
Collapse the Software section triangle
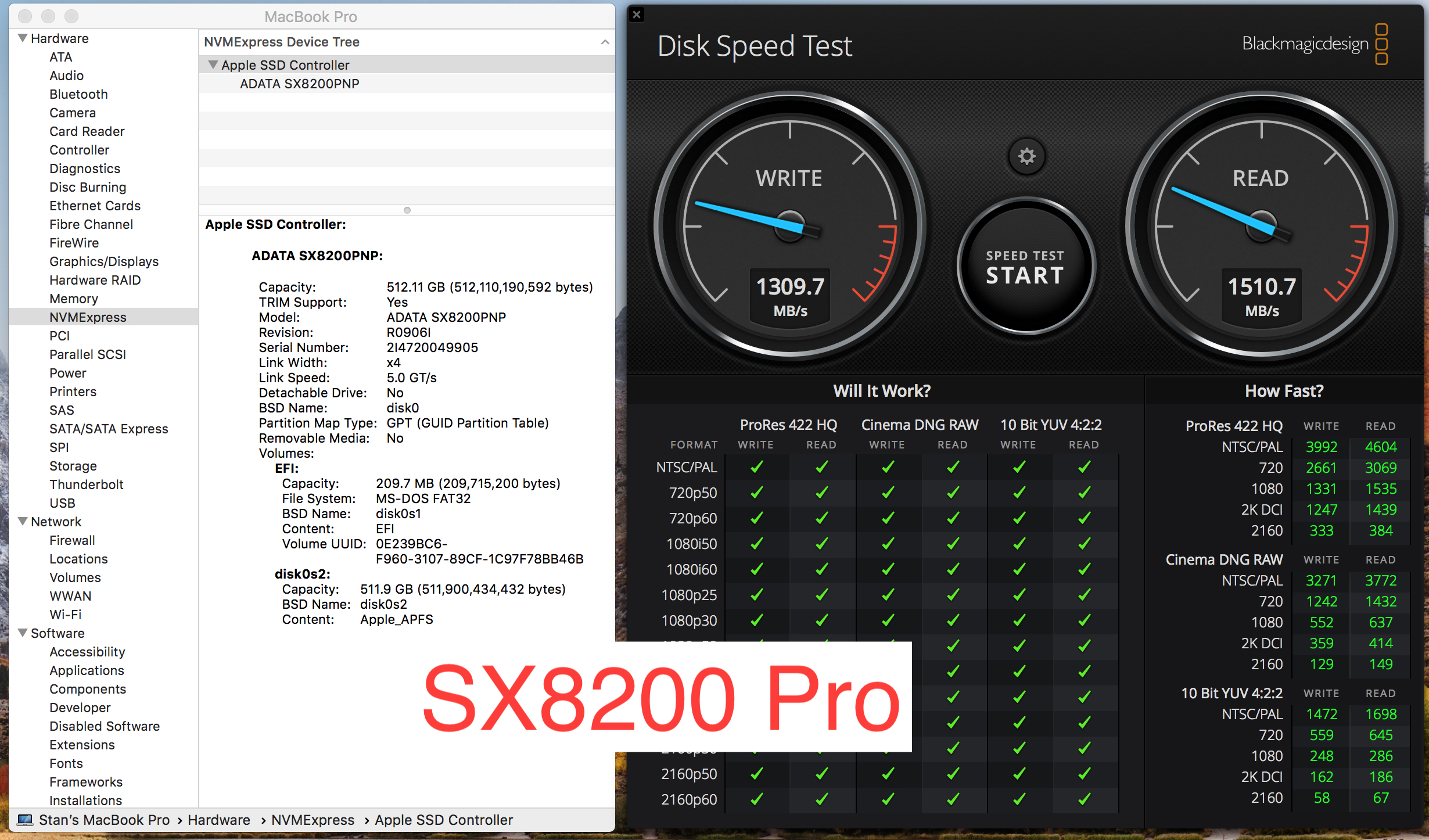[x=23, y=633]
